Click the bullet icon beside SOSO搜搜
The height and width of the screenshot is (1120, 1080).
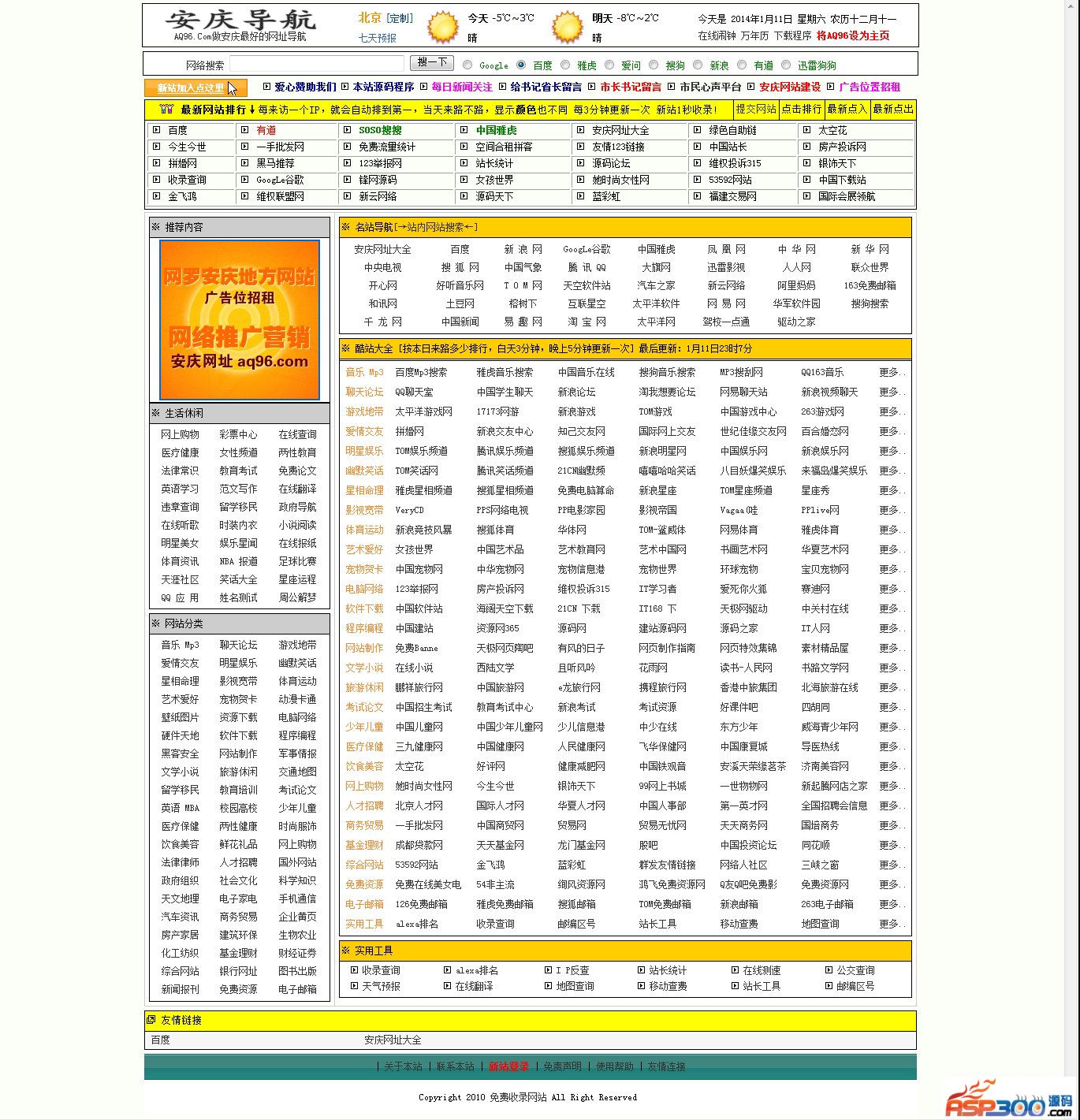tap(348, 130)
